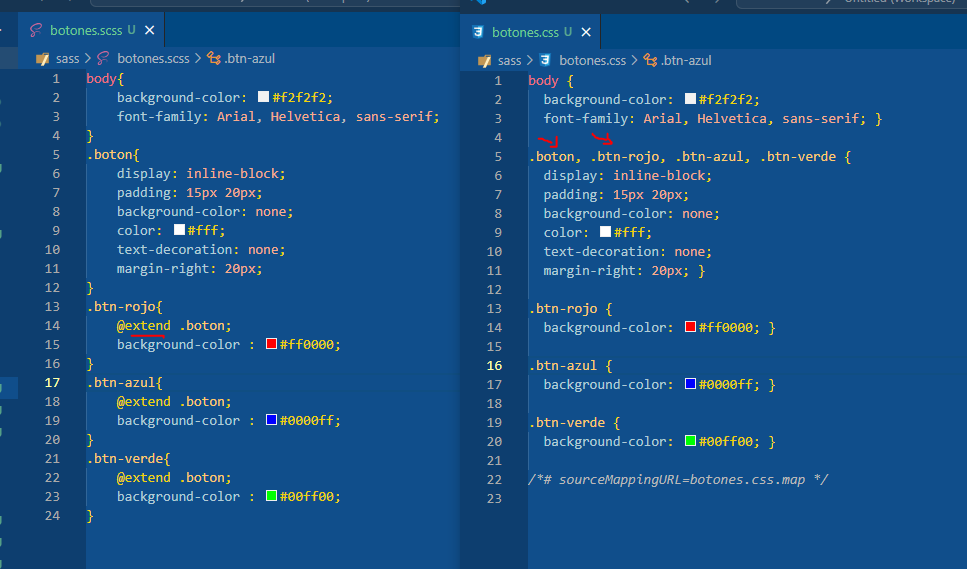Switch to the botones.css editor tab
The width and height of the screenshot is (967, 569).
click(x=526, y=32)
